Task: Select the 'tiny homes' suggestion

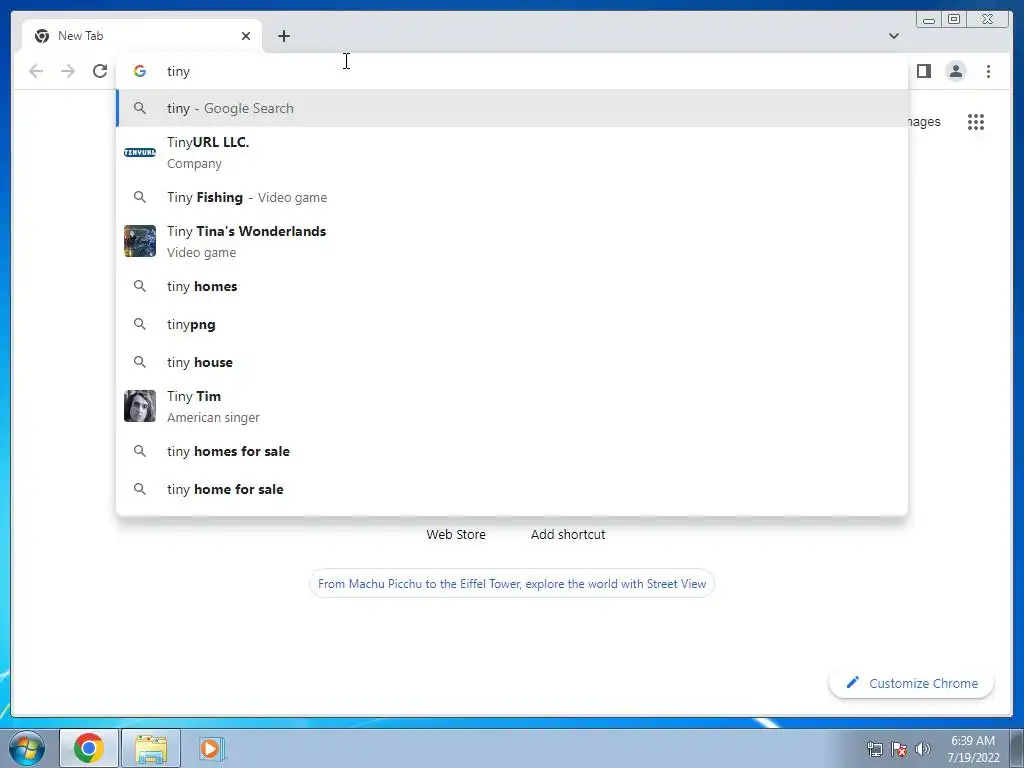Action: point(512,287)
